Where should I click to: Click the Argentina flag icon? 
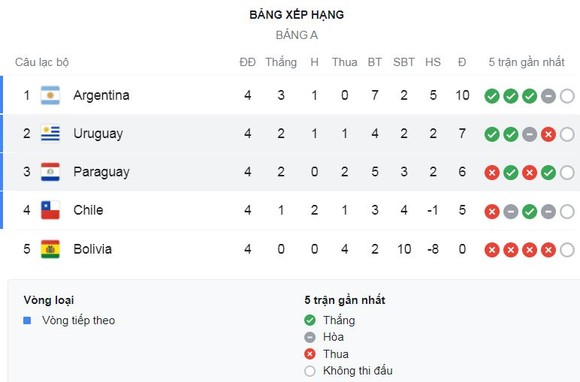tap(50, 95)
